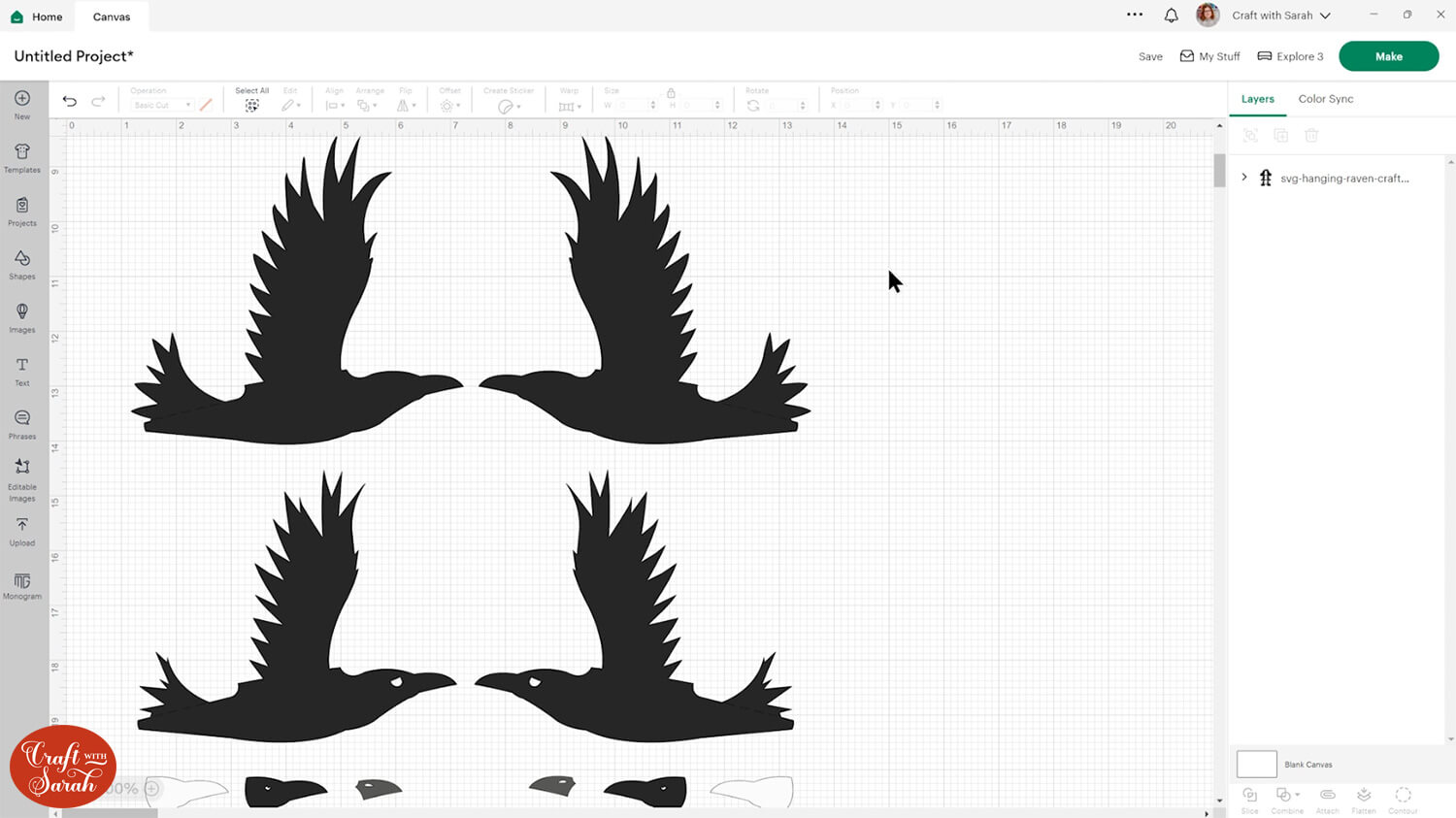Switch to the Canvas tab
Viewport: 1456px width, 818px height.
(112, 16)
